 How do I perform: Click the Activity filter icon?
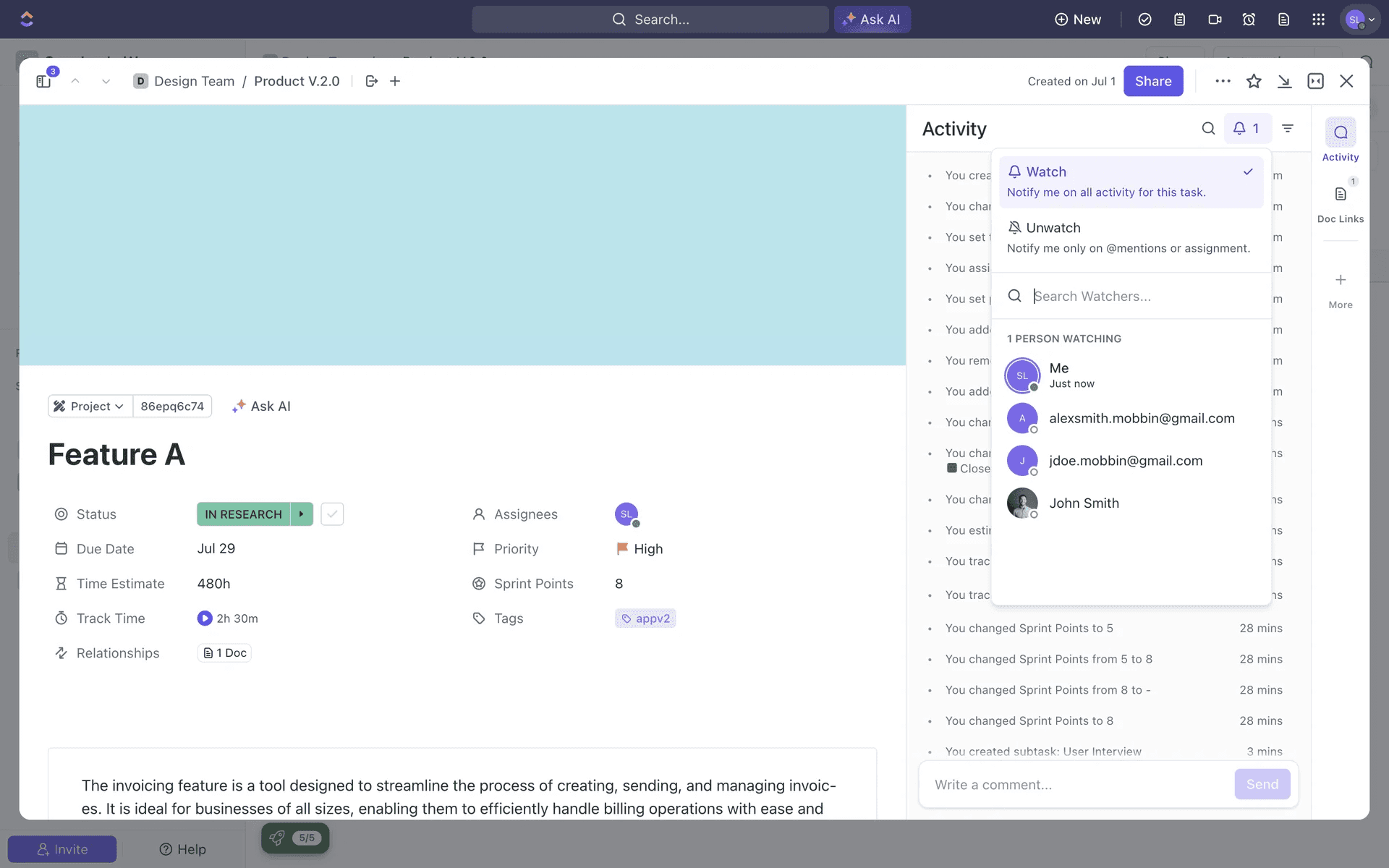point(1287,129)
